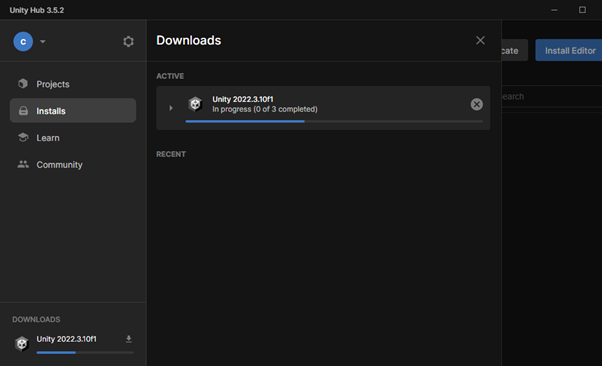Click the Community people icon
The height and width of the screenshot is (366, 602).
click(x=23, y=164)
